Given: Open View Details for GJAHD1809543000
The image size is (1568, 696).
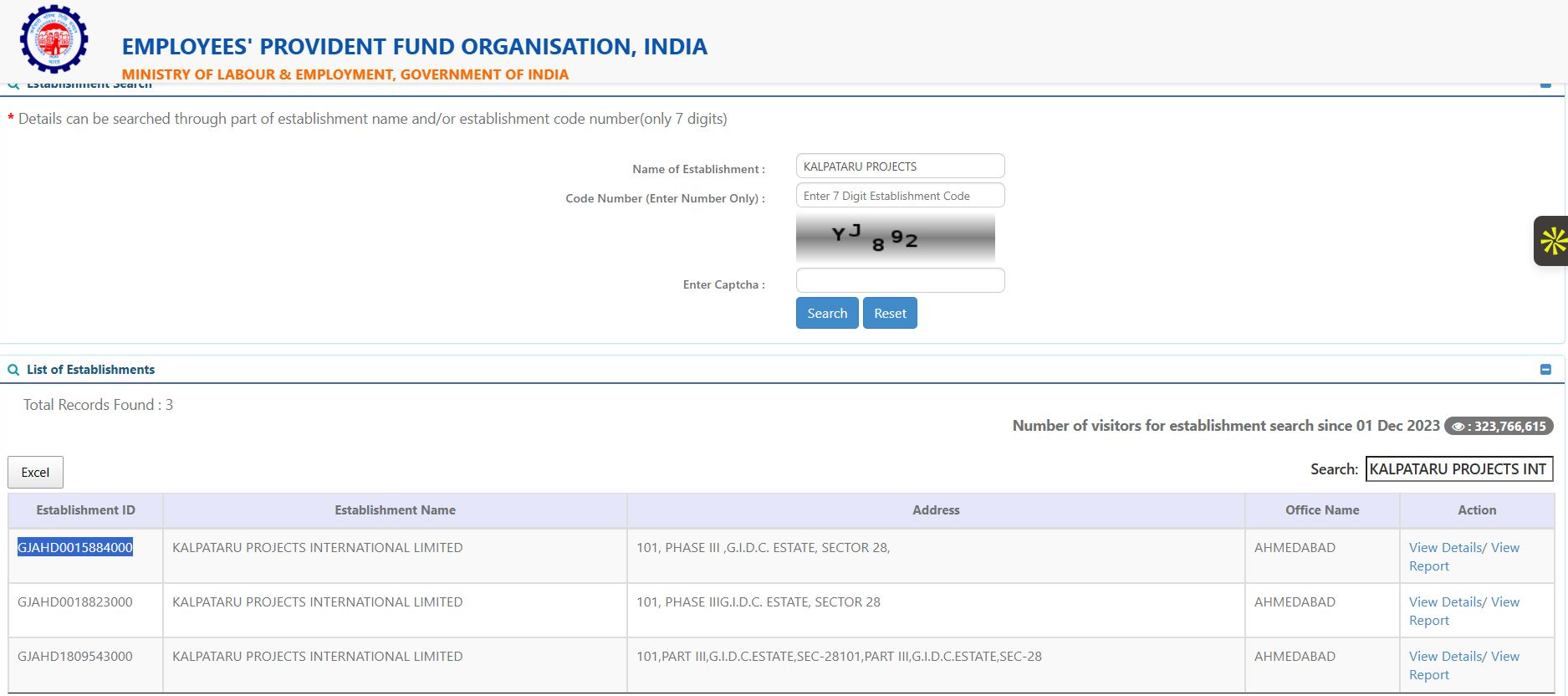Looking at the screenshot, I should (1445, 657).
